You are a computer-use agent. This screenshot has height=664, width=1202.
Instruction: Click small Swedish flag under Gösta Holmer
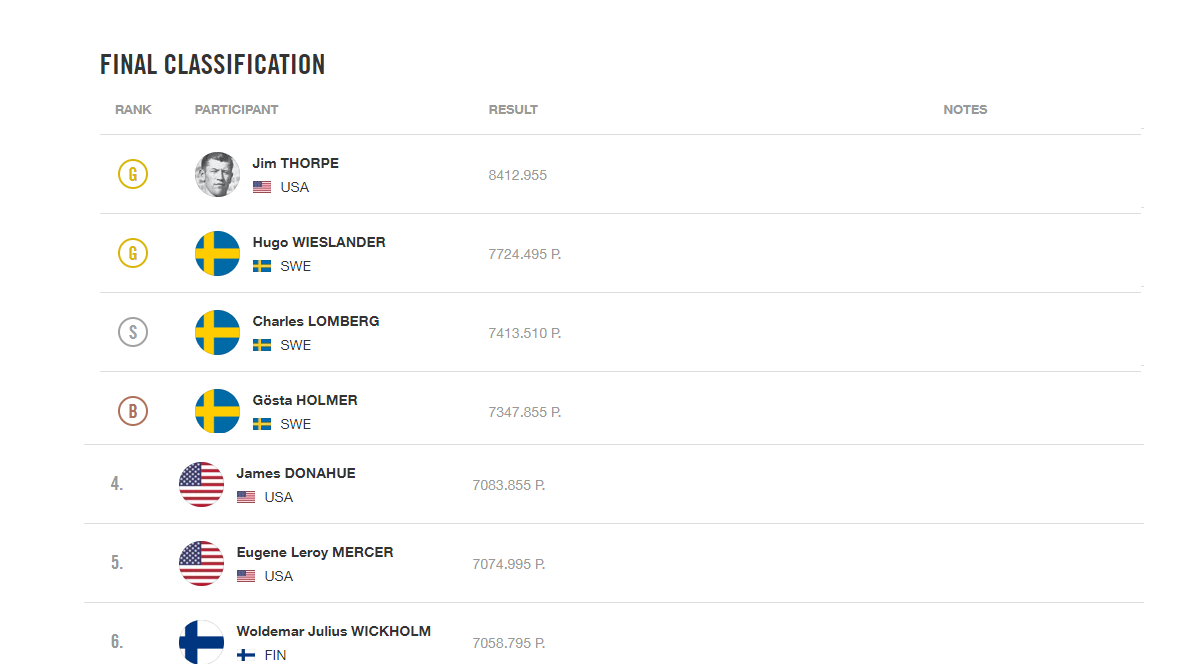click(x=262, y=424)
